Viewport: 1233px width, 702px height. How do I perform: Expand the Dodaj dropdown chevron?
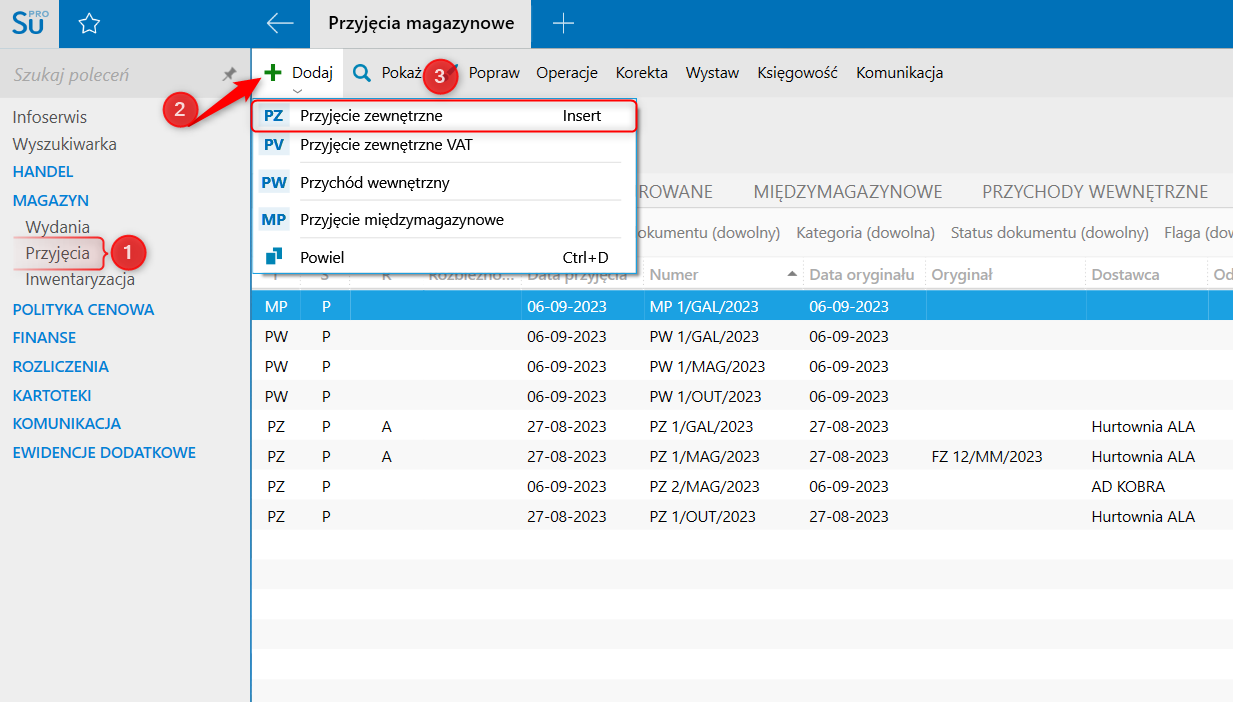[x=297, y=91]
